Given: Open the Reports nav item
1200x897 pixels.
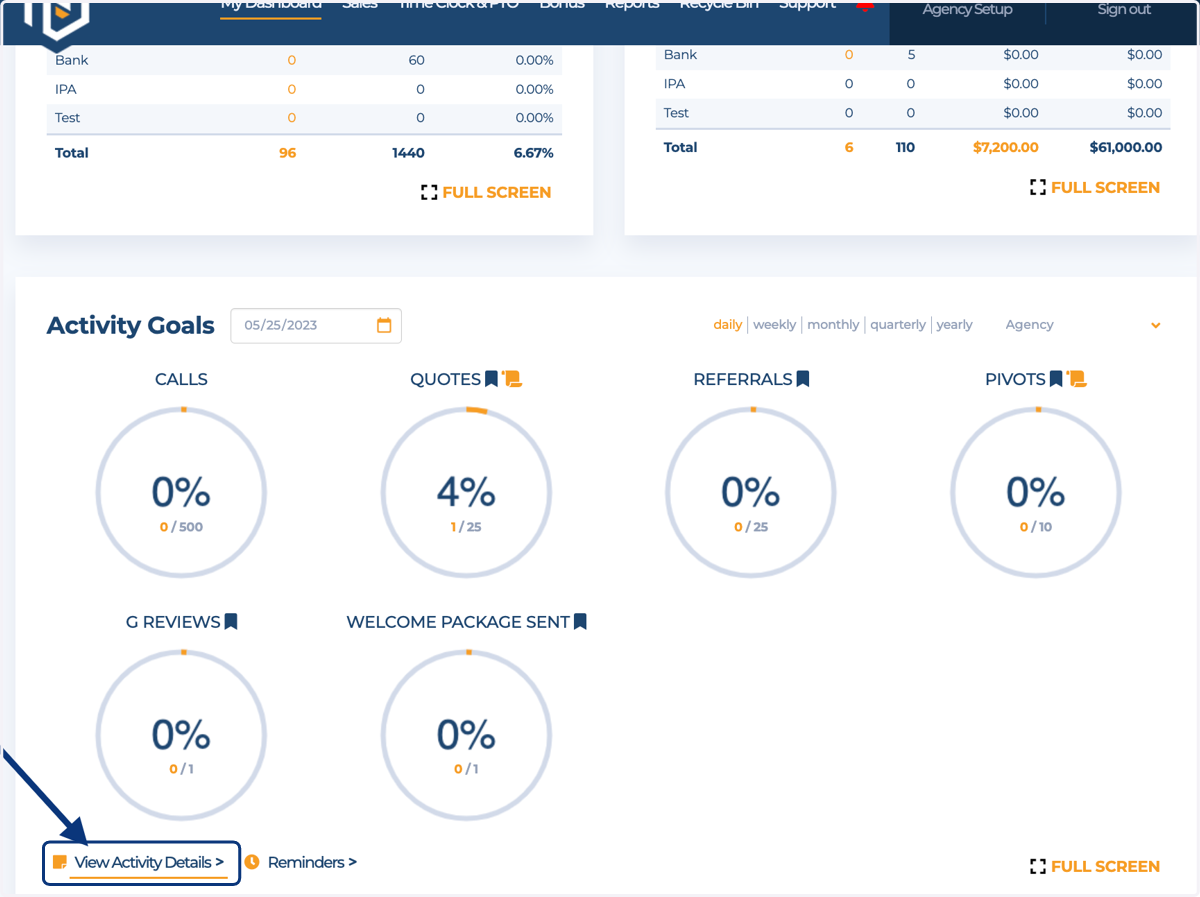Looking at the screenshot, I should click(x=632, y=6).
